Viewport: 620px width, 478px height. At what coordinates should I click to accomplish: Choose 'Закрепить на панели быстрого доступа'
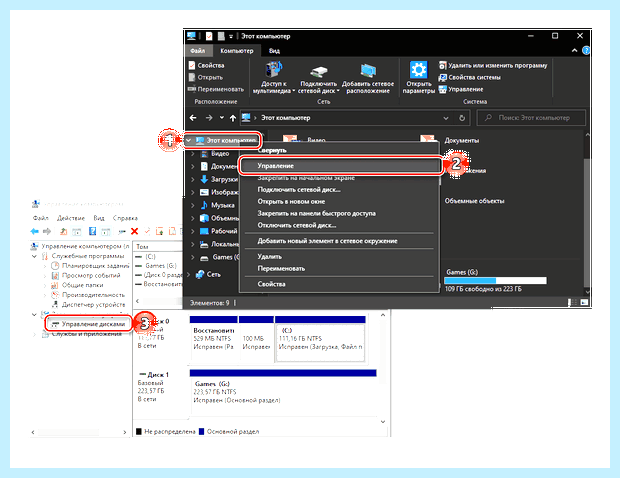point(317,213)
